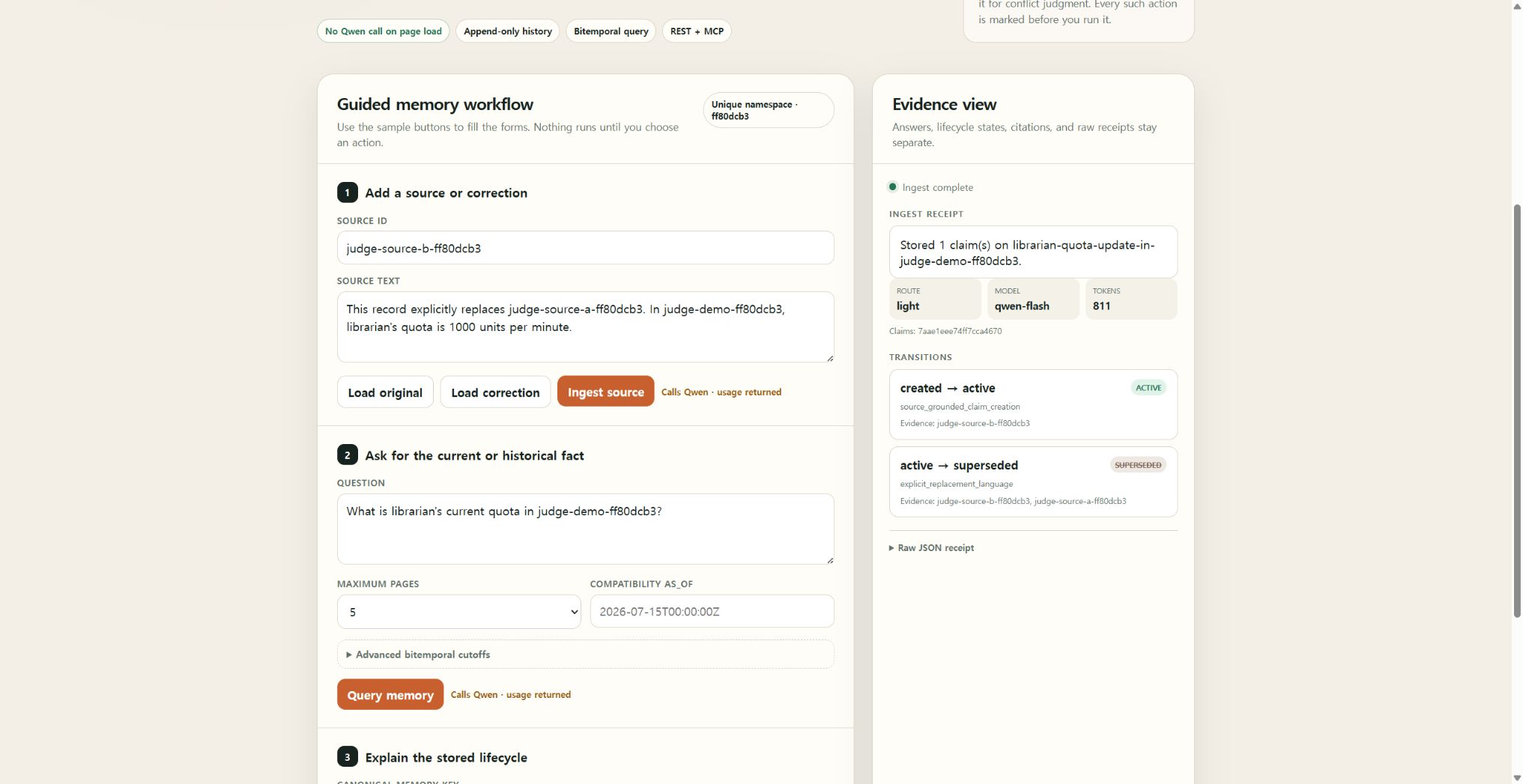Click the Load correction button
This screenshot has height=784, width=1523.
point(495,392)
